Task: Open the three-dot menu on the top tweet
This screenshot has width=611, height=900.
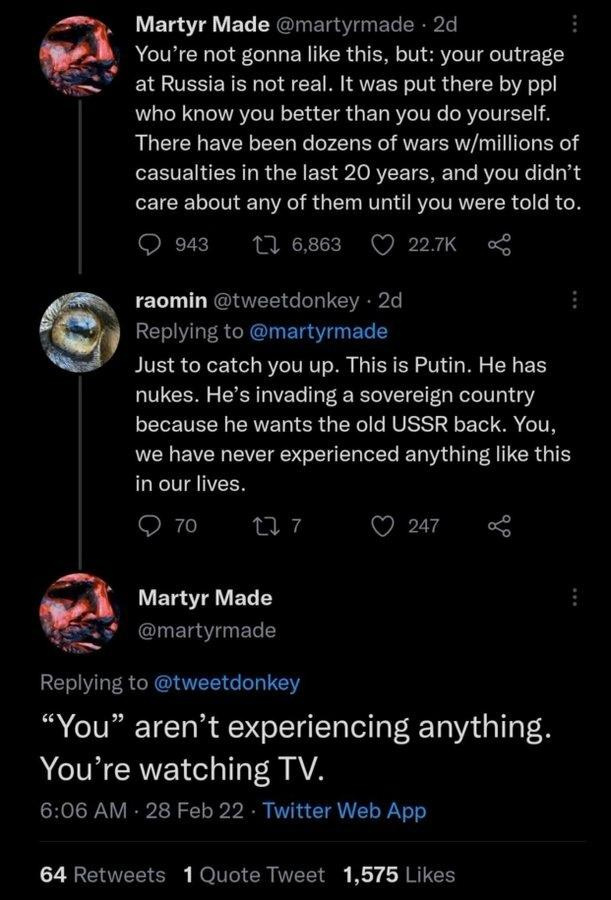Action: pos(575,24)
